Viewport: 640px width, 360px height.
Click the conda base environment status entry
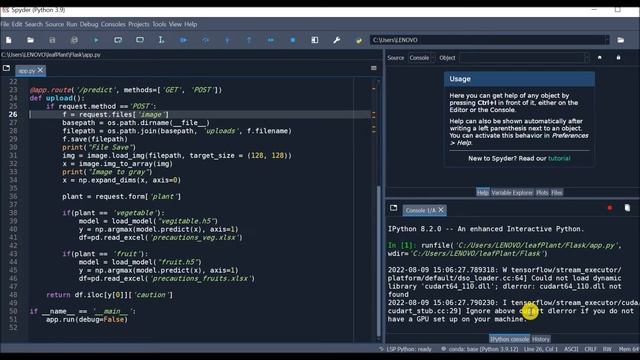click(480, 349)
